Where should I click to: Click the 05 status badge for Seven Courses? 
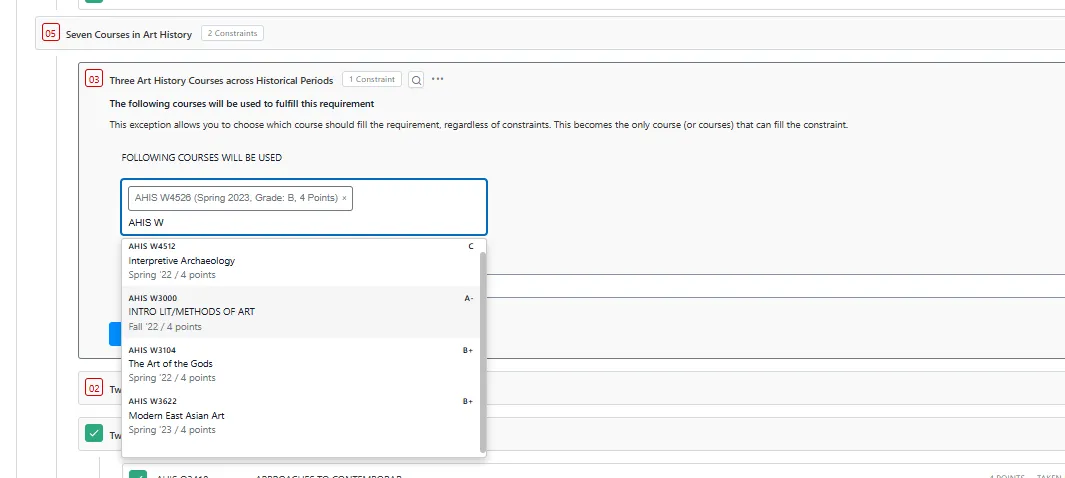pyautogui.click(x=51, y=33)
